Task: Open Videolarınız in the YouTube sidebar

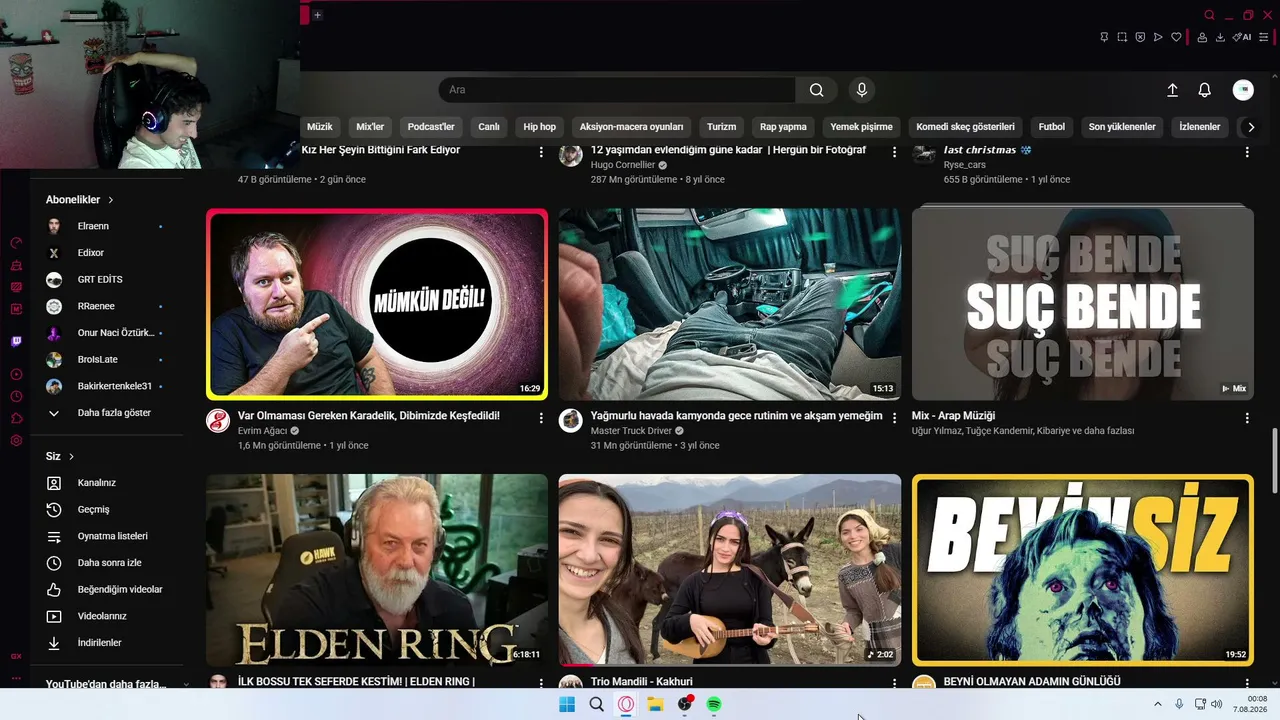Action: click(100, 616)
